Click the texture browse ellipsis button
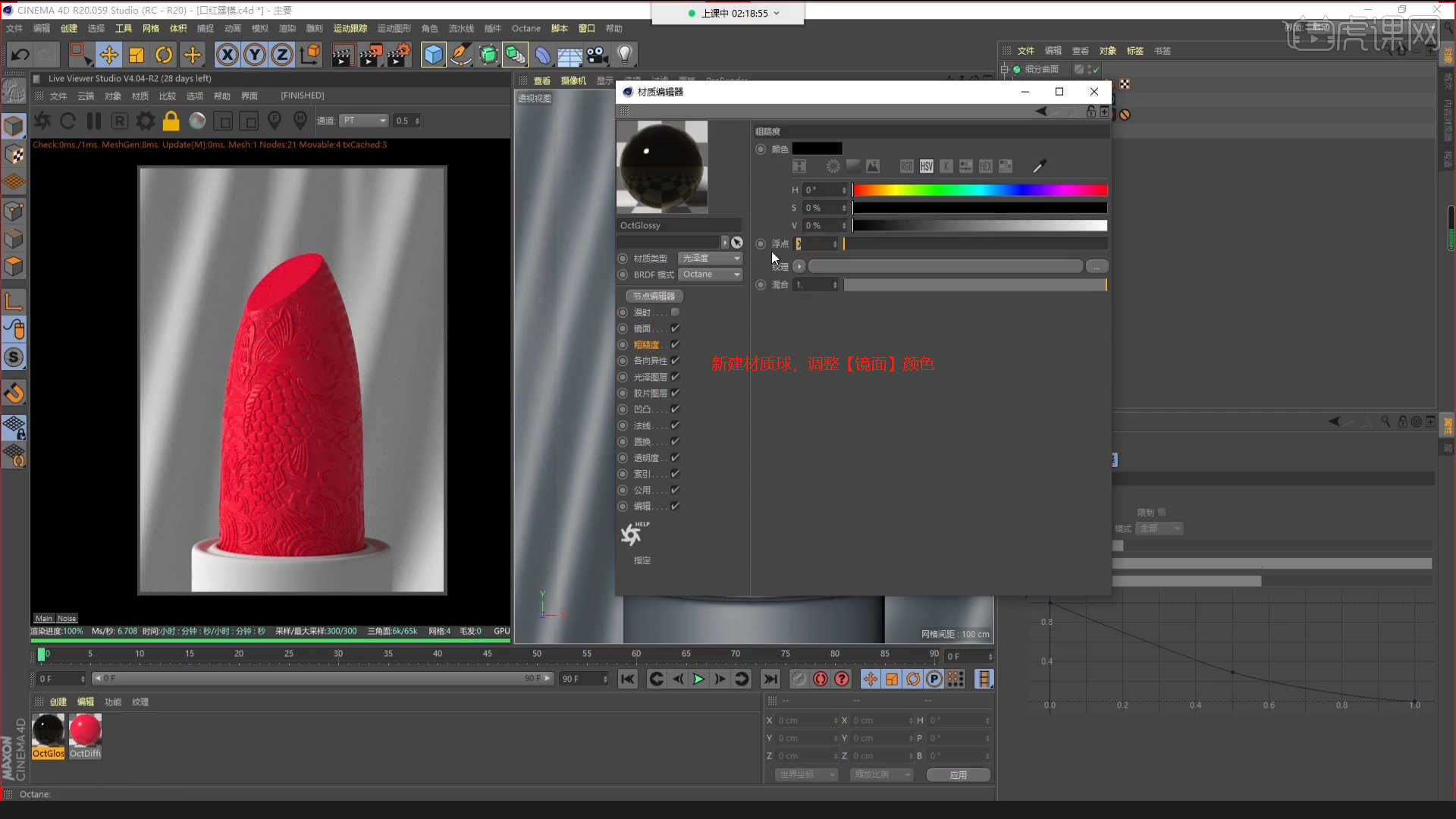 (x=1097, y=266)
